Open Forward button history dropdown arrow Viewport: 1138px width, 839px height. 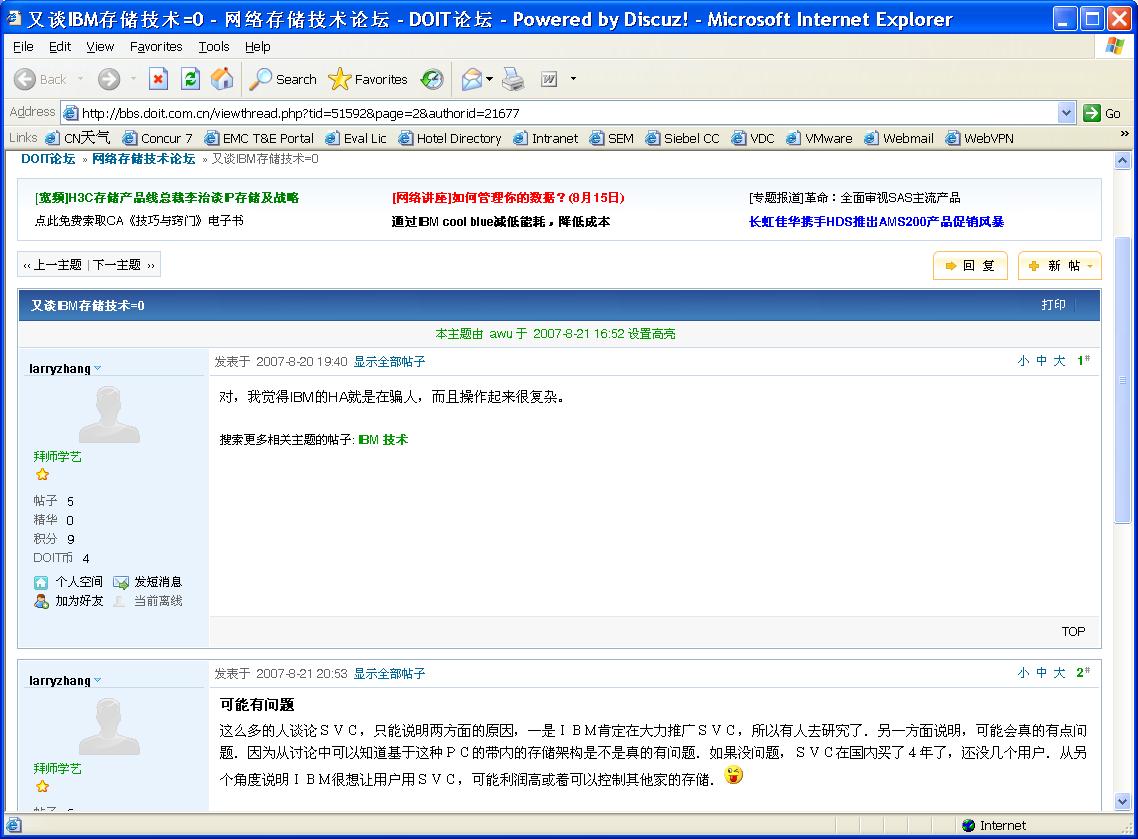133,78
